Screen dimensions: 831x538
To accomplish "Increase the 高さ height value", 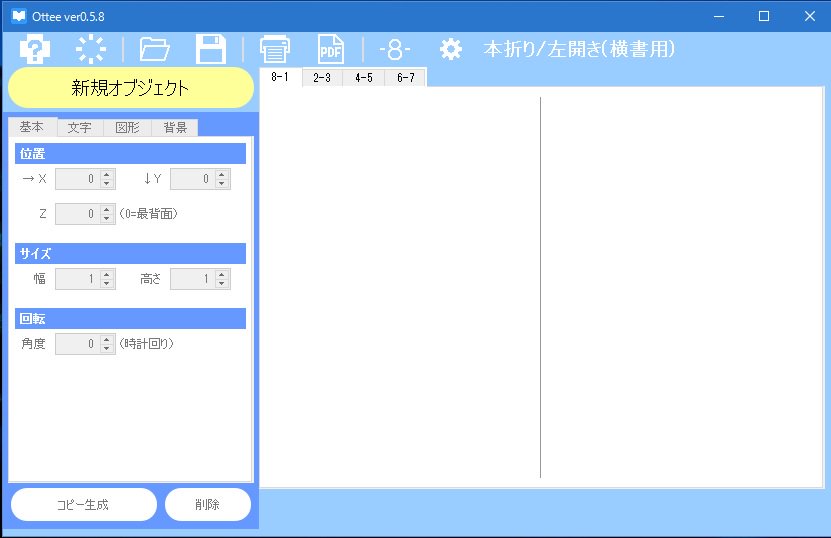I will (x=222, y=274).
